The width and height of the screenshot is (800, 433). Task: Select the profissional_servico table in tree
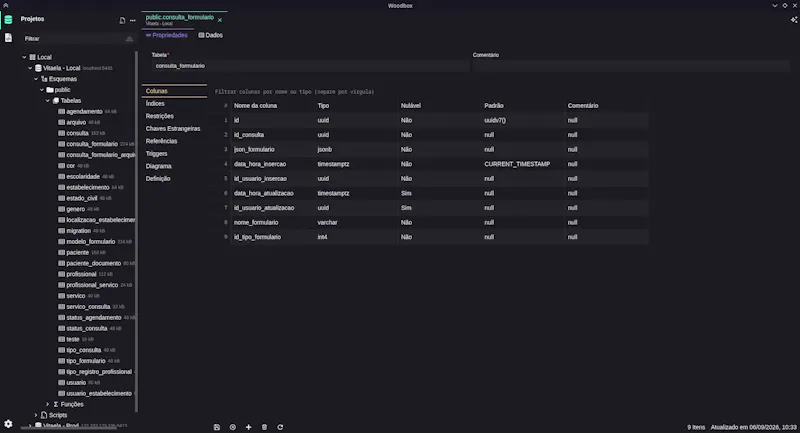(x=92, y=285)
